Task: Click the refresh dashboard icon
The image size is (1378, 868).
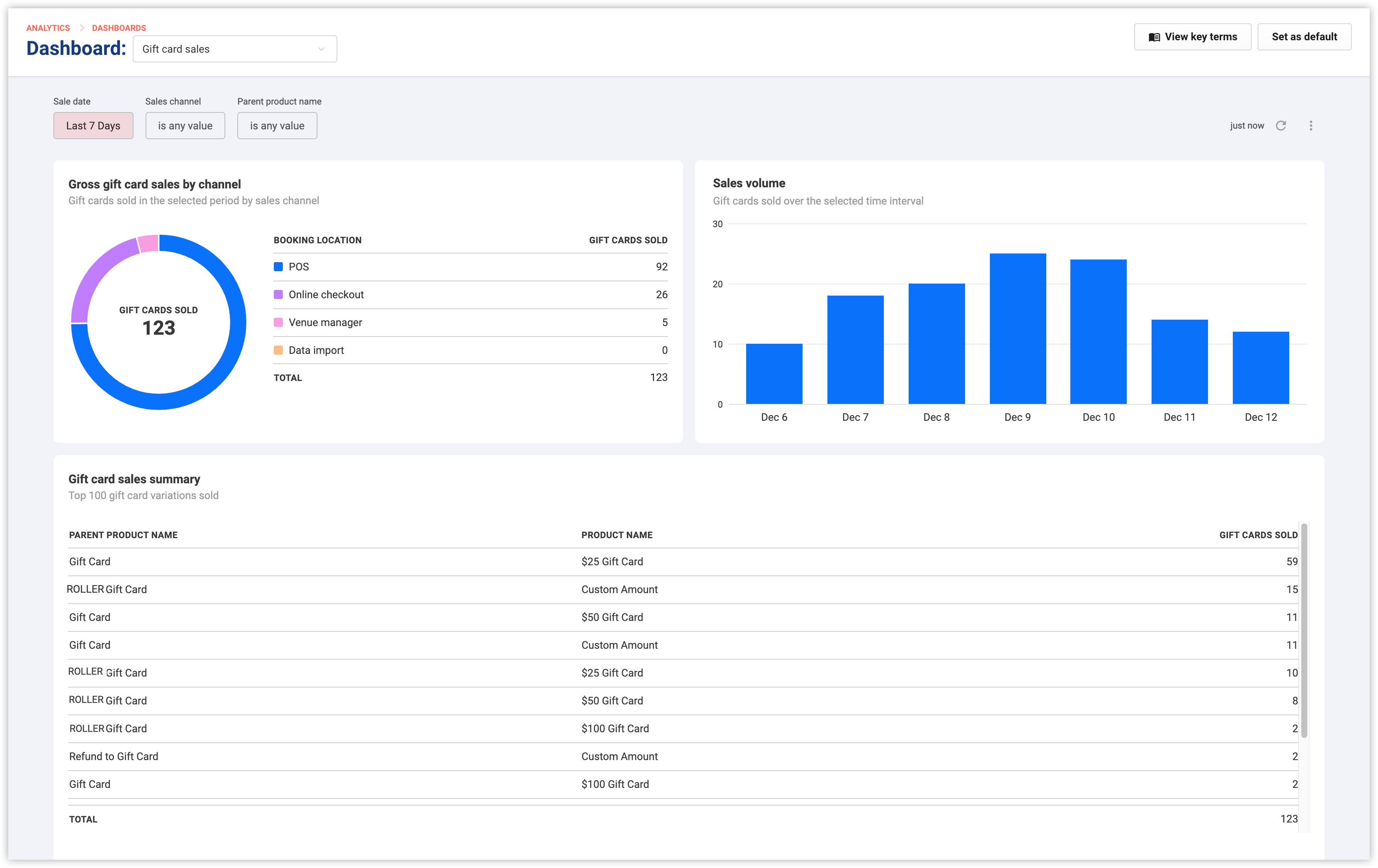Action: [1281, 125]
